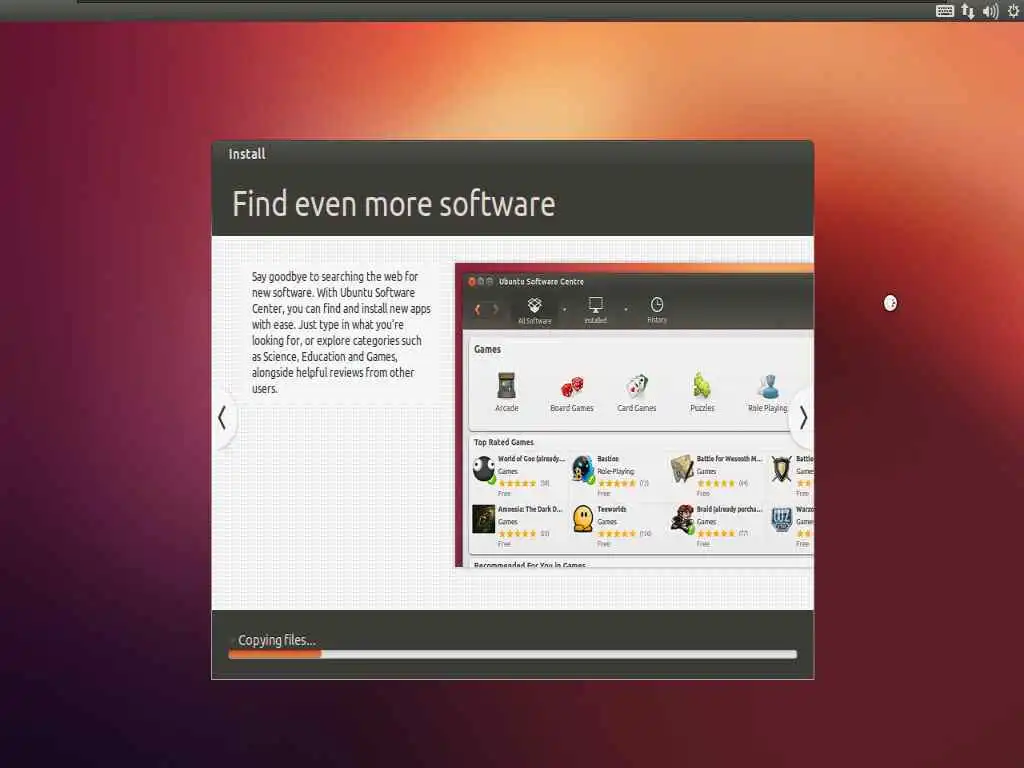The image size is (1024, 768).
Task: Click the 'Top Rated Games' heading
Action: pyautogui.click(x=504, y=442)
